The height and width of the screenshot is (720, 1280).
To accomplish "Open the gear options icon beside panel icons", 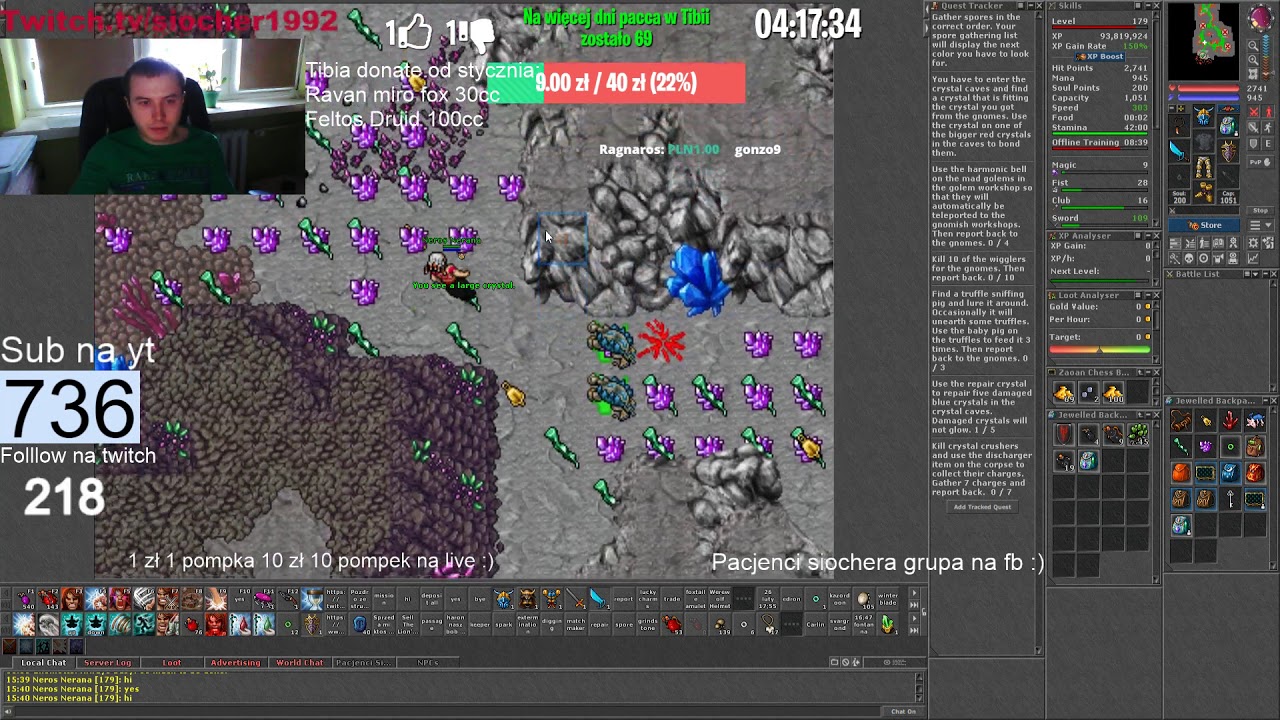I will pyautogui.click(x=1253, y=243).
